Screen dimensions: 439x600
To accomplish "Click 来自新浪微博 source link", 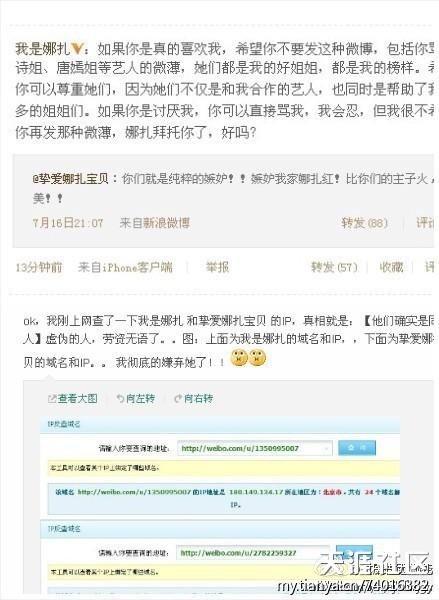I will pos(155,223).
